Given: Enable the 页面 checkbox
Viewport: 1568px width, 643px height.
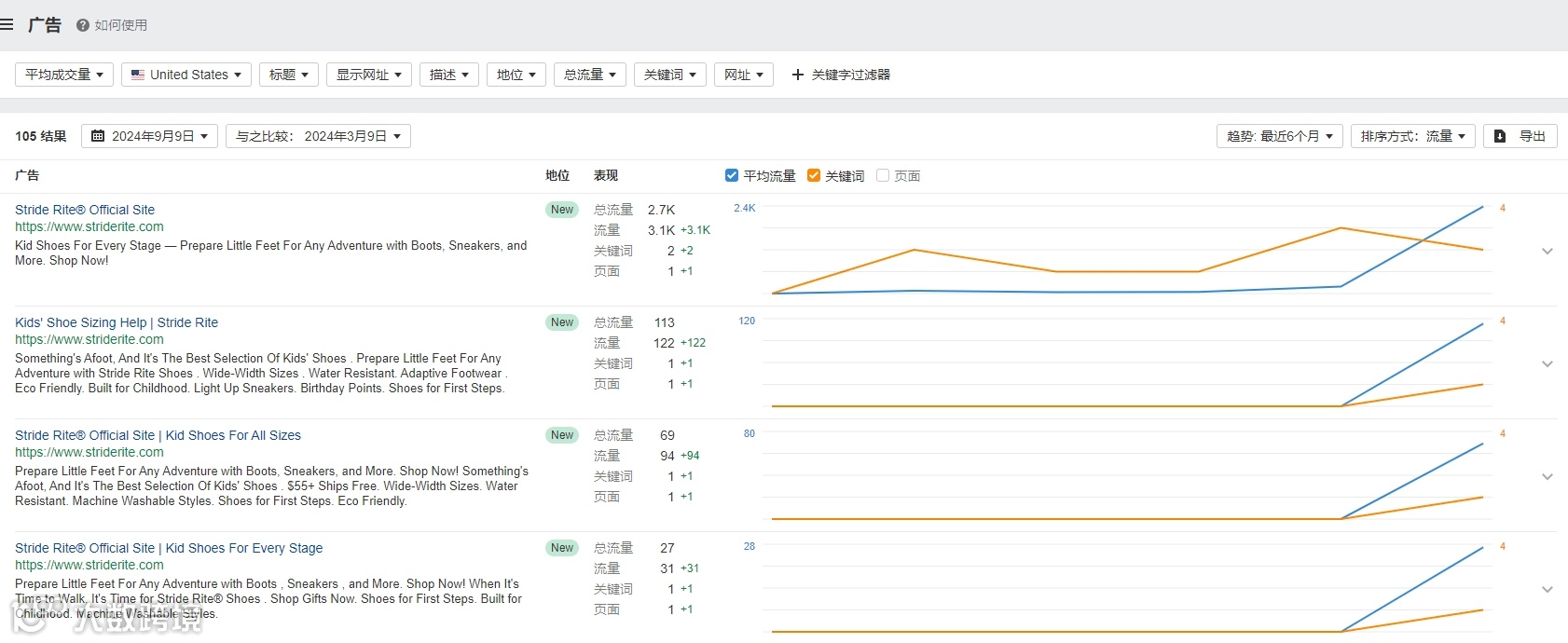Looking at the screenshot, I should coord(883,175).
